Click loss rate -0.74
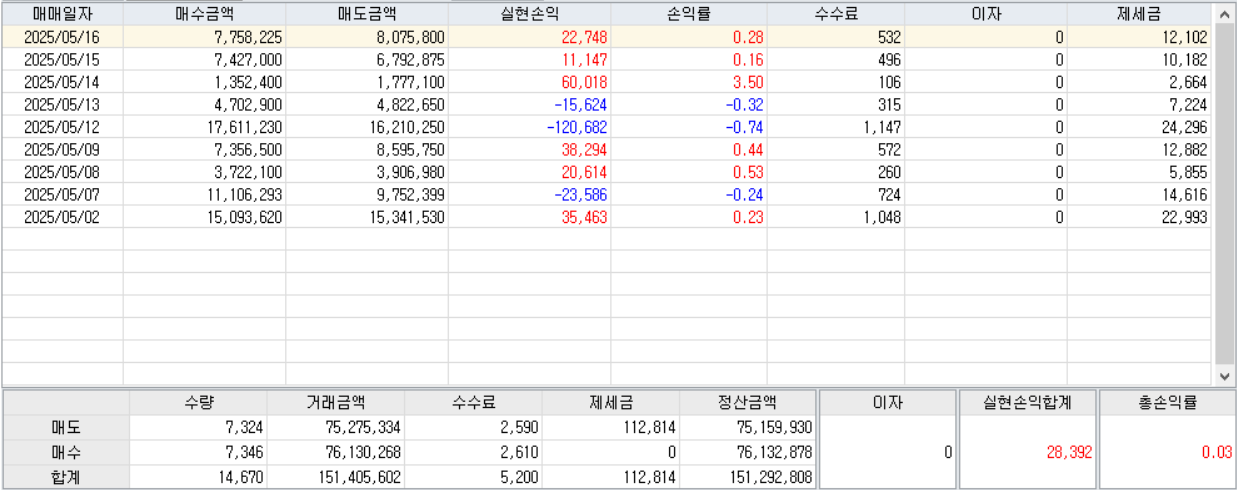The image size is (1237, 490). coord(745,127)
